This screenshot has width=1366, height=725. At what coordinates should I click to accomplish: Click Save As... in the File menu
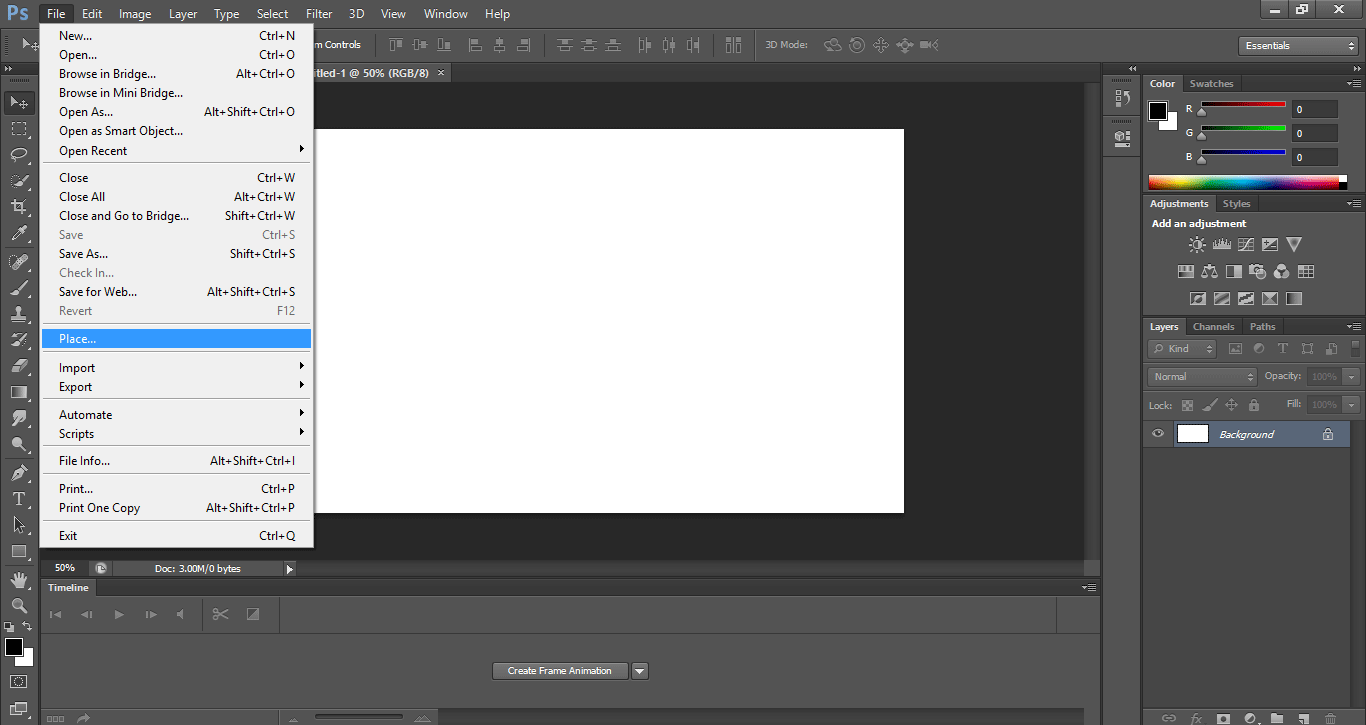[x=84, y=254]
